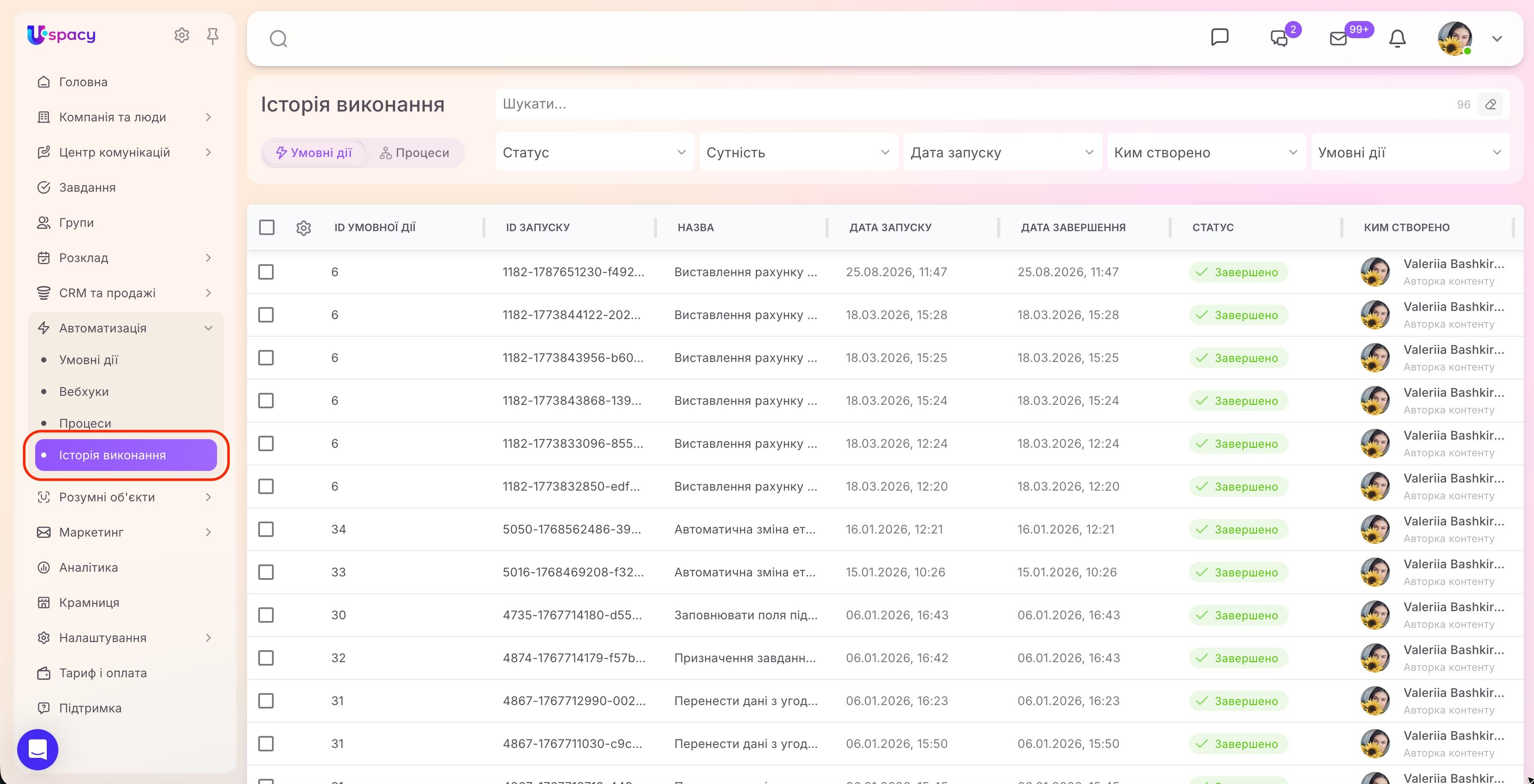Click the user avatar in header
This screenshot has width=1534, height=784.
(x=1455, y=39)
